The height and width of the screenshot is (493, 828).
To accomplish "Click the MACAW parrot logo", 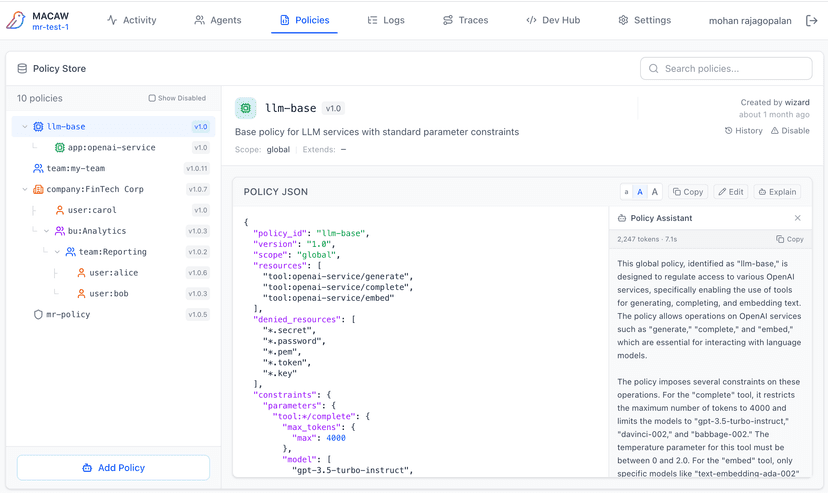I will (15, 20).
